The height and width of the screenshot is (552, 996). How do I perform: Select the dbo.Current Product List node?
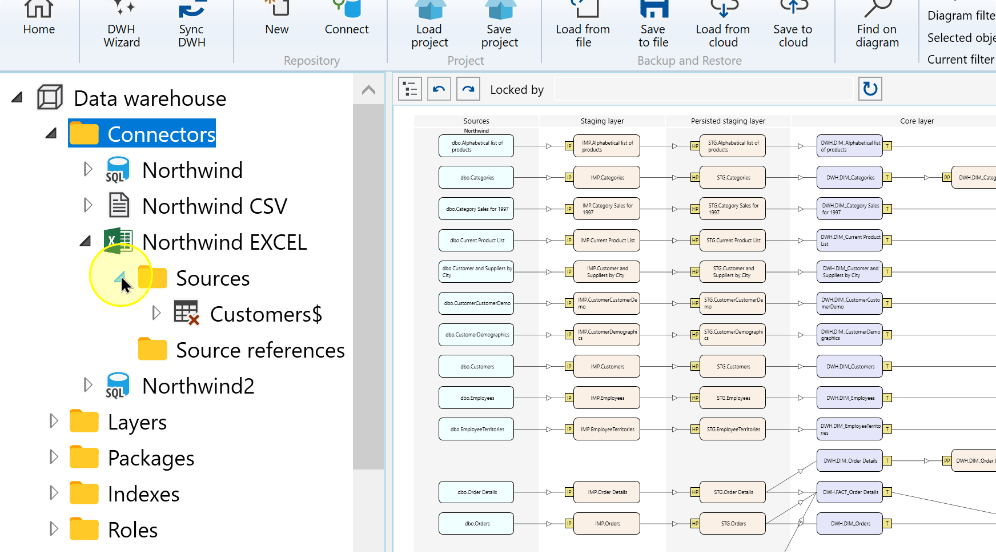tap(476, 240)
